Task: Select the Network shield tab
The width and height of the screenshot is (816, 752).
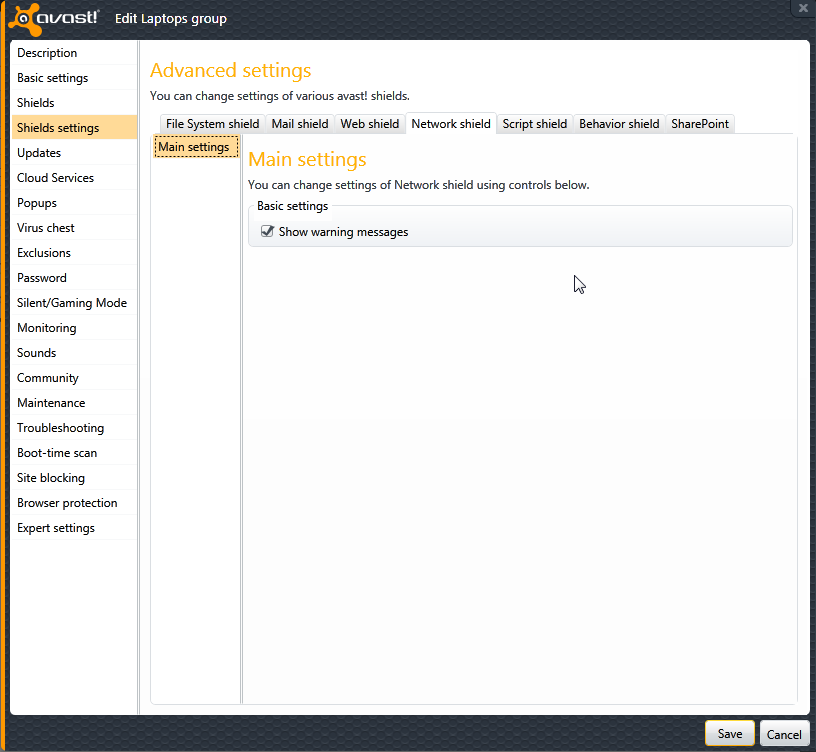Action: (451, 124)
